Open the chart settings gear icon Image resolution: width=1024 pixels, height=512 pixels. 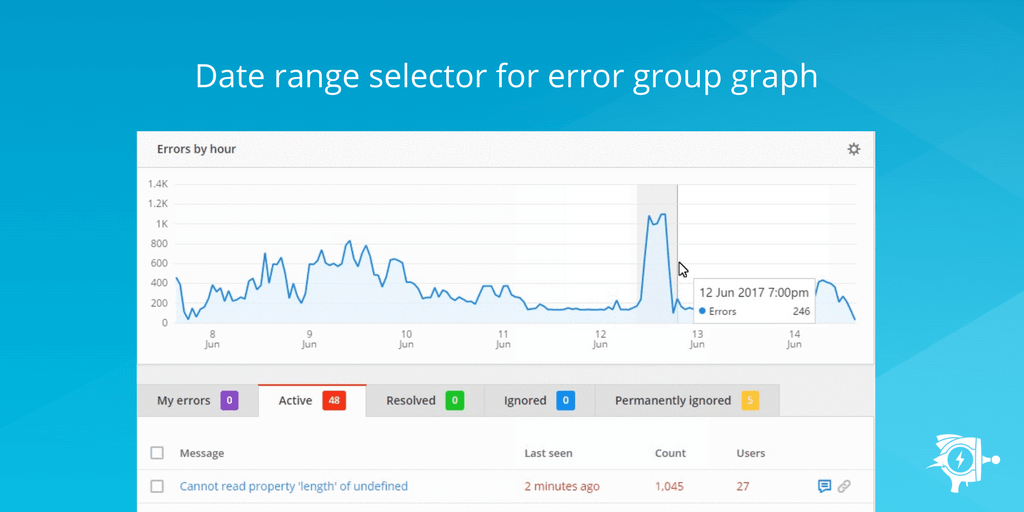click(x=854, y=149)
